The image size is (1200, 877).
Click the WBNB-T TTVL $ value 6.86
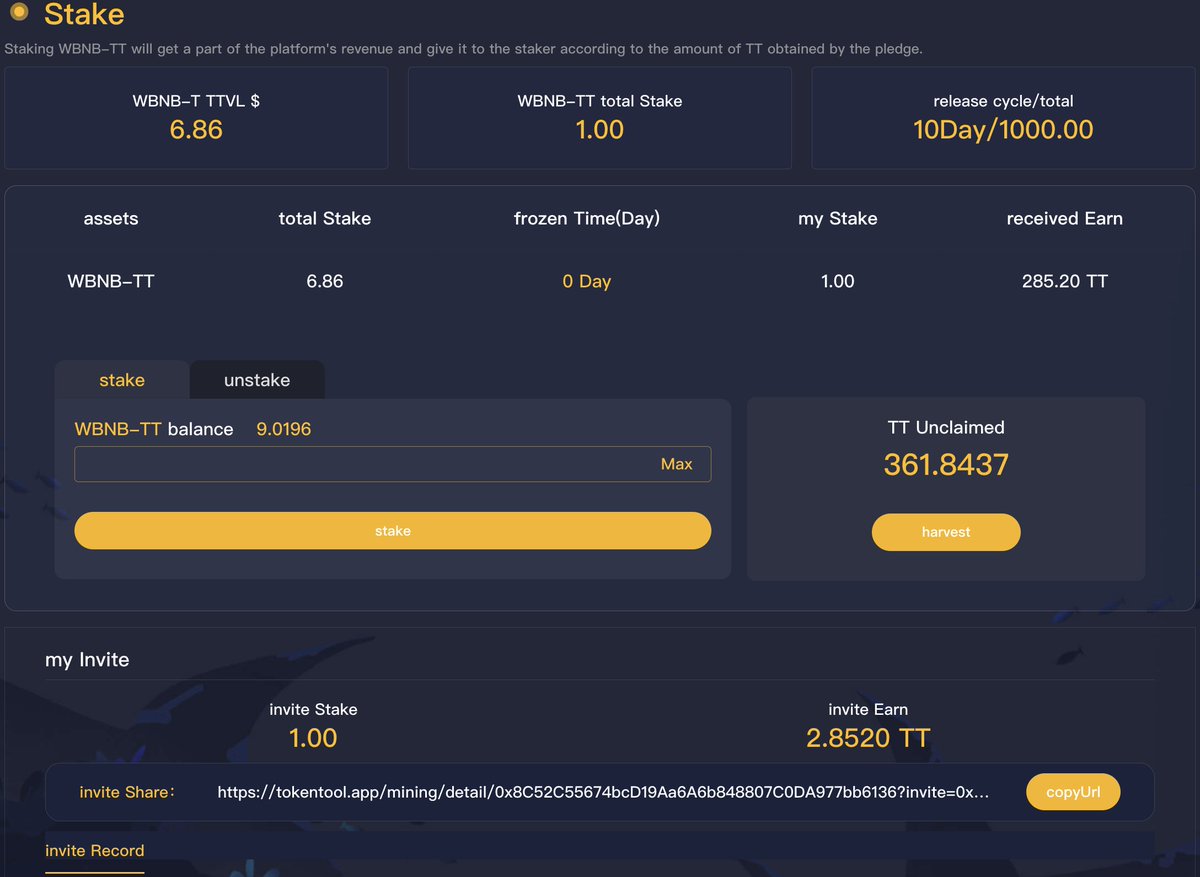196,130
